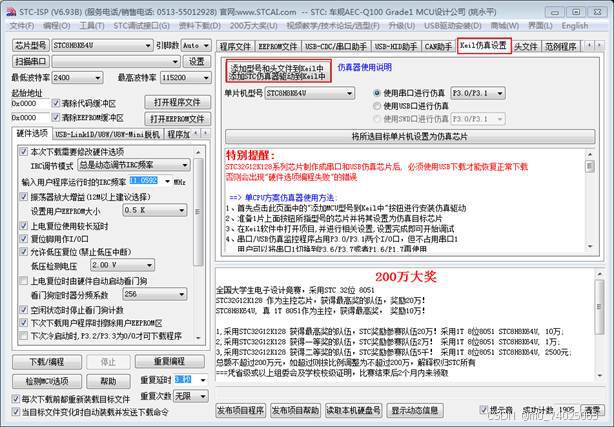
Task: Open IRC调节模式 dropdown
Action: [134, 165]
